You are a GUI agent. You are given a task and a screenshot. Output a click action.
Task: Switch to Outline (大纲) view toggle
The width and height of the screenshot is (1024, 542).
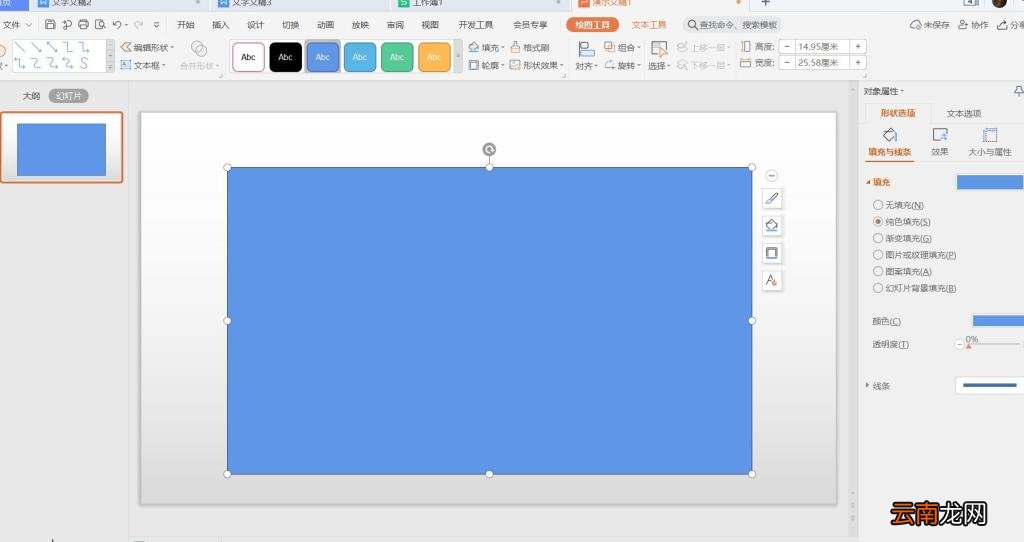[x=31, y=96]
